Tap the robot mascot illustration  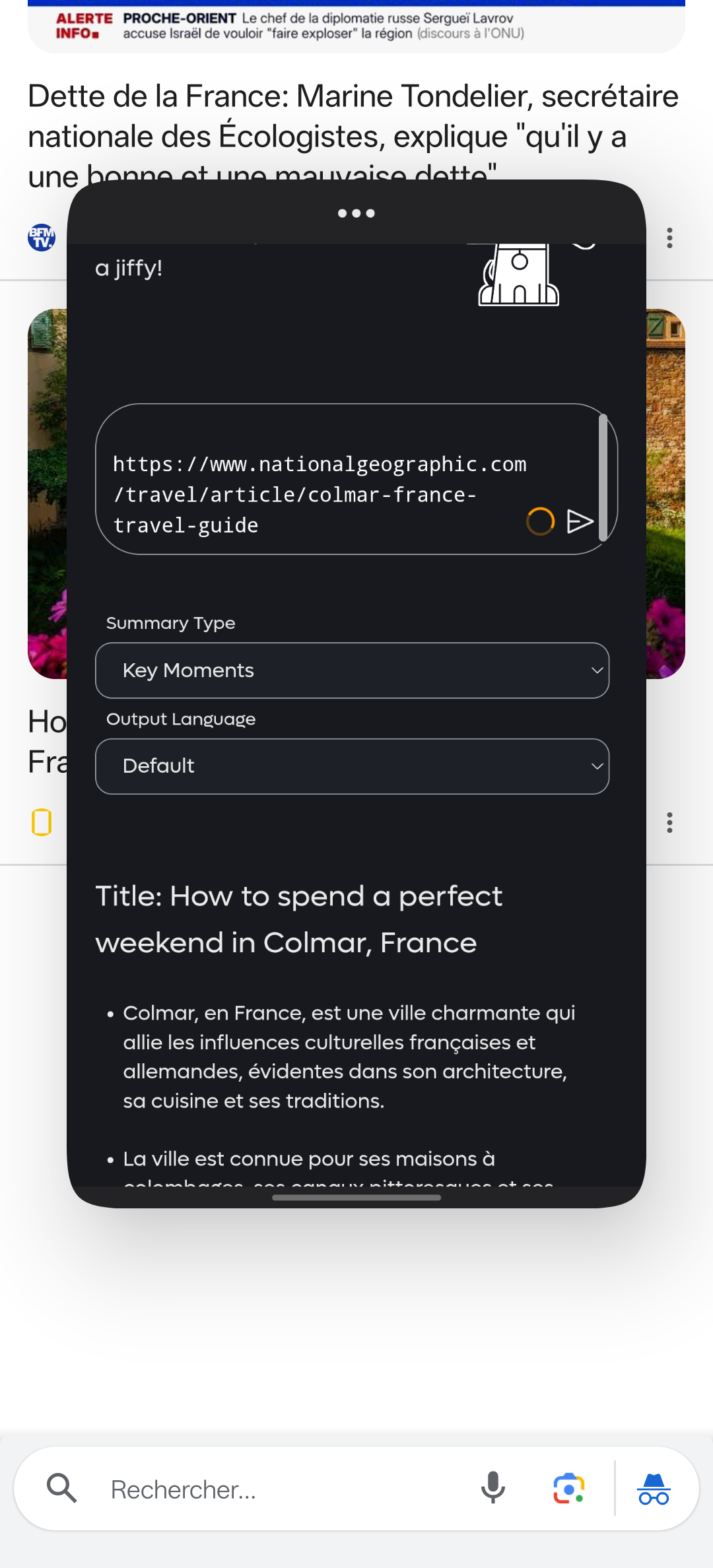coord(519,275)
